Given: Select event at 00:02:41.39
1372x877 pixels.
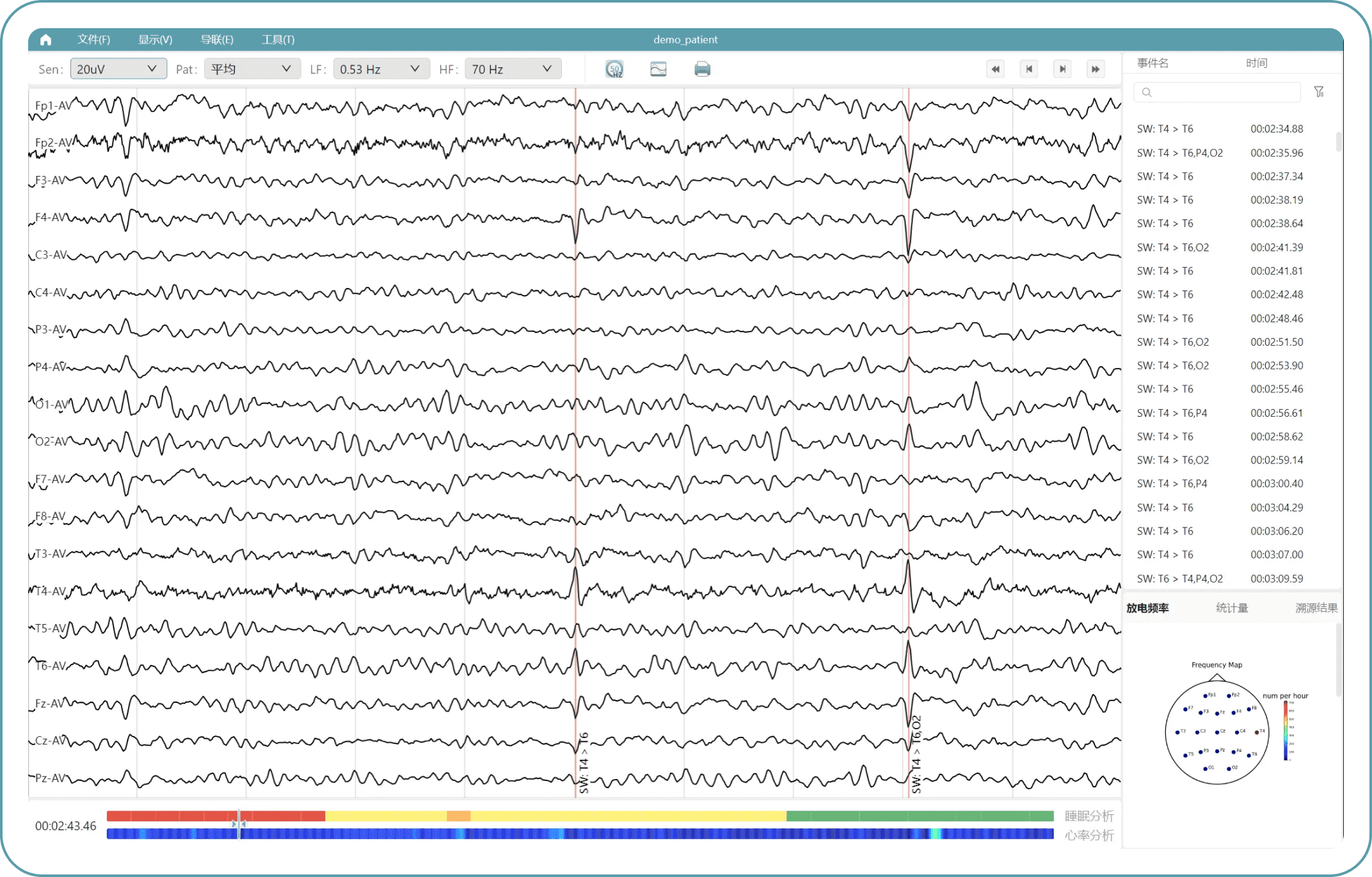Looking at the screenshot, I should tap(1220, 248).
